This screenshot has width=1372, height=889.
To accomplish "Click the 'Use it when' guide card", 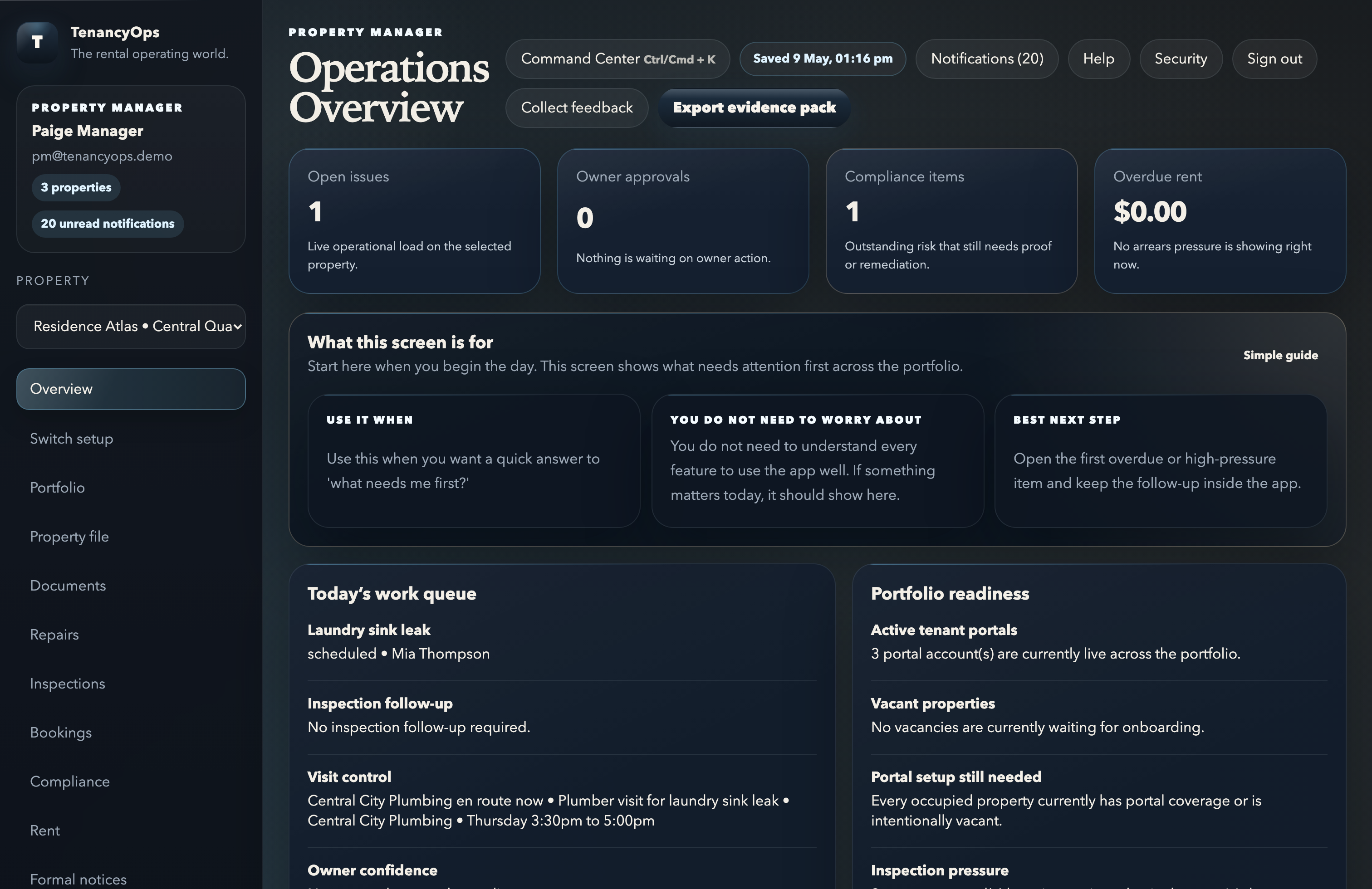I will 474,461.
